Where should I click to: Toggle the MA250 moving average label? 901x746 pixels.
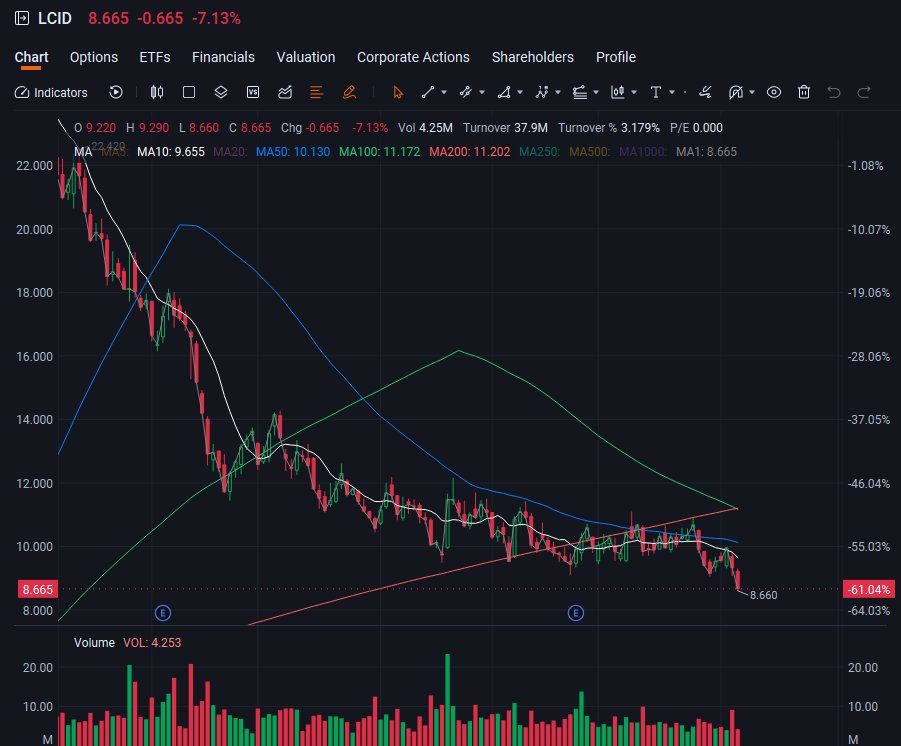tap(539, 152)
